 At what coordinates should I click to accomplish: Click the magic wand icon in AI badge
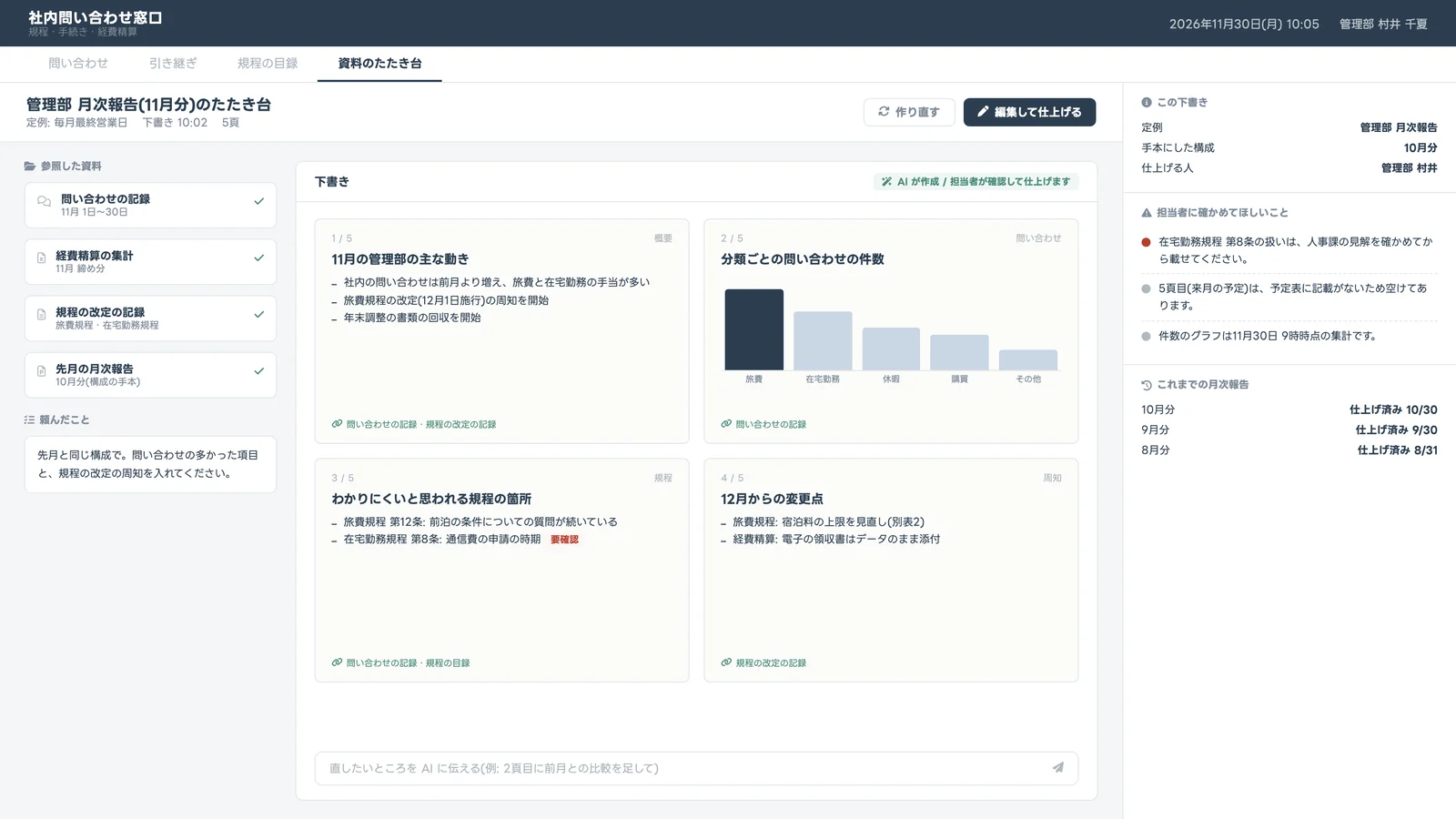click(x=886, y=182)
